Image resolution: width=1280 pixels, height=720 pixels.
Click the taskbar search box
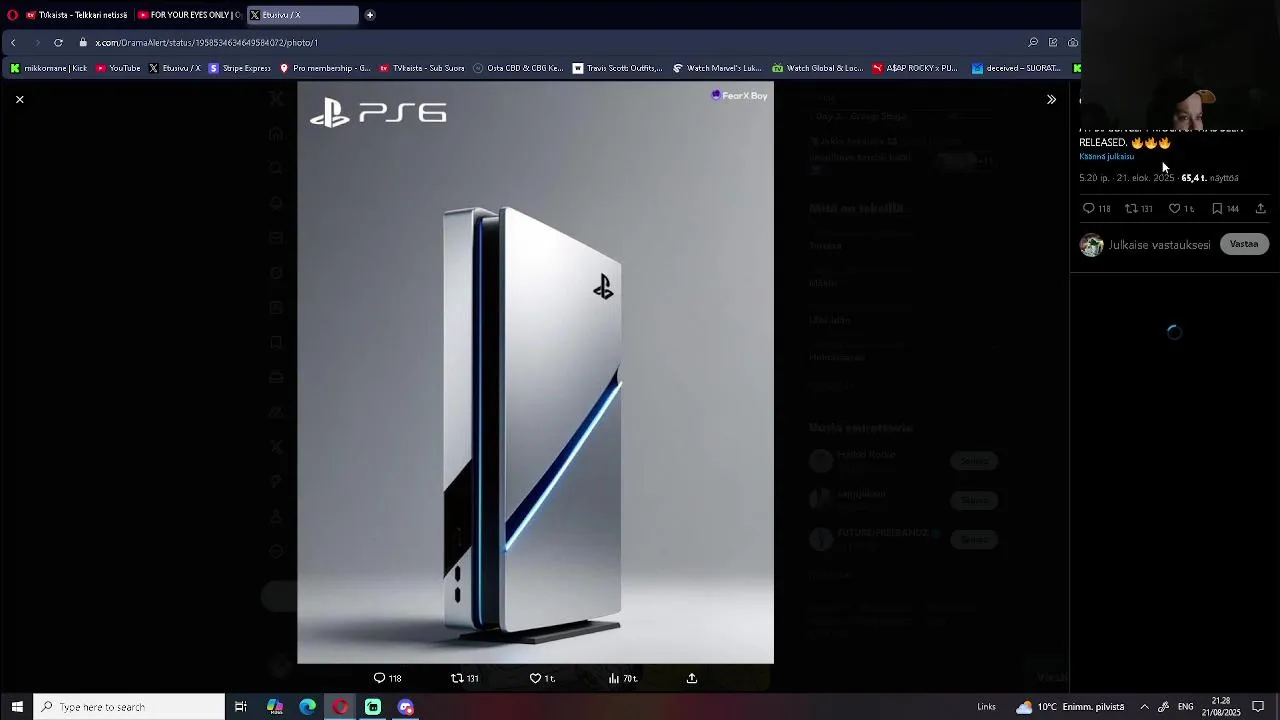pos(130,707)
